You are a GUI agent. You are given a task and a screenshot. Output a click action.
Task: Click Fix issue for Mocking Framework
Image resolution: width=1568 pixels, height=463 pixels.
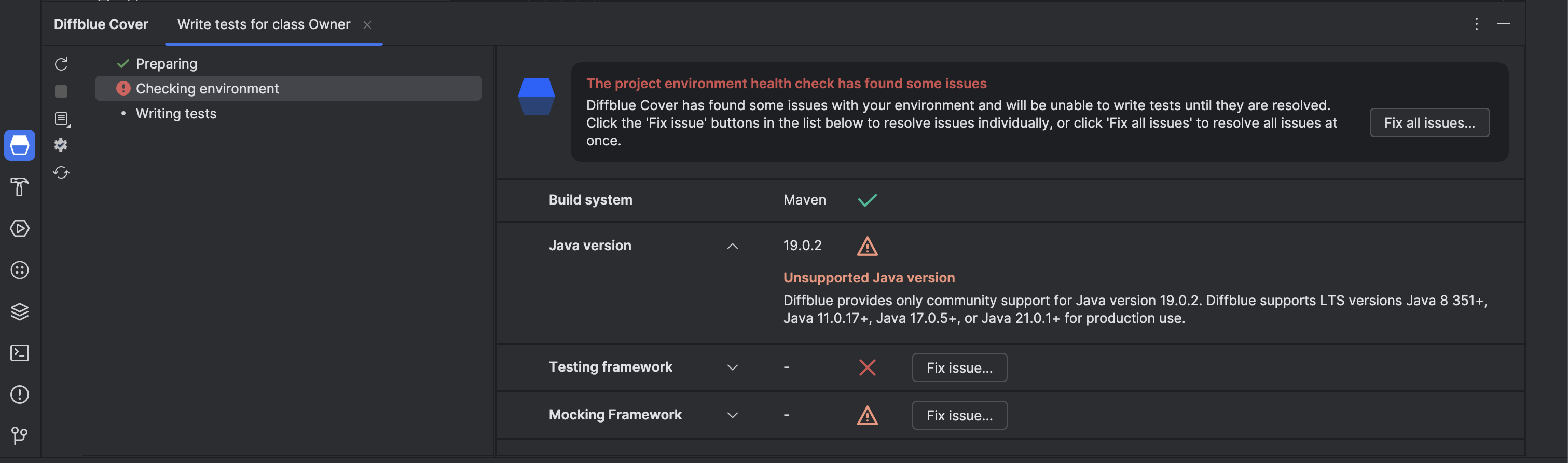point(959,415)
